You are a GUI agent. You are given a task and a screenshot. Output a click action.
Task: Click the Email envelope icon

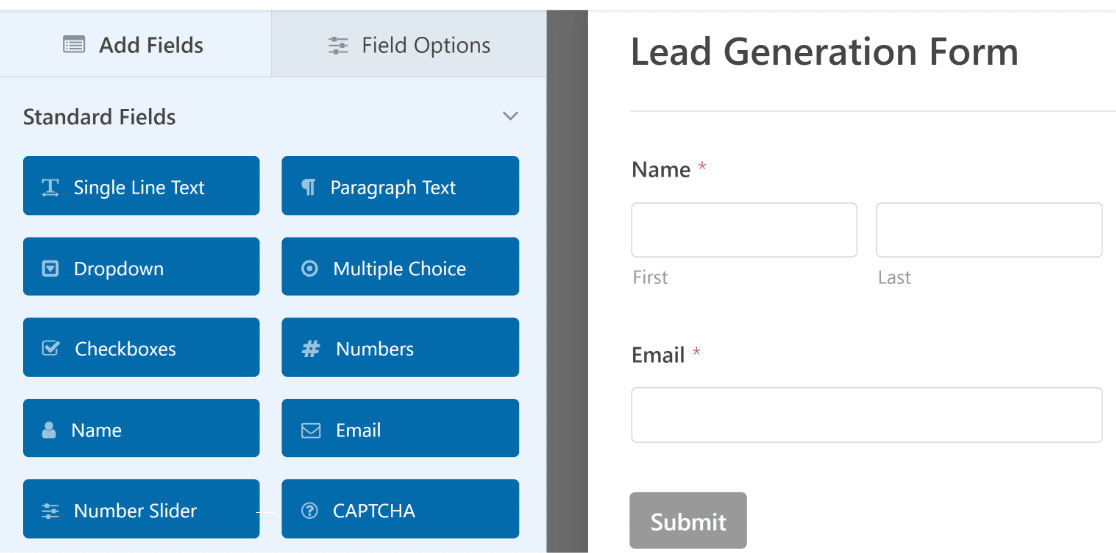(310, 431)
